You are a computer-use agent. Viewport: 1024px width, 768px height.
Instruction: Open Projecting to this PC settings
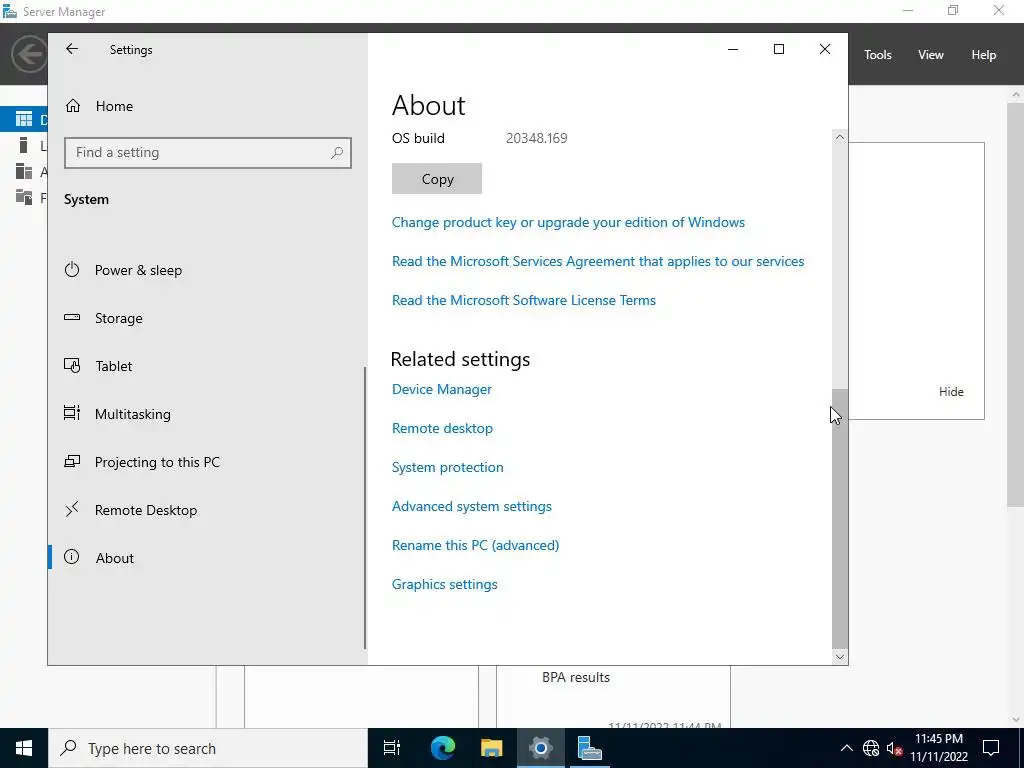[x=206, y=462]
